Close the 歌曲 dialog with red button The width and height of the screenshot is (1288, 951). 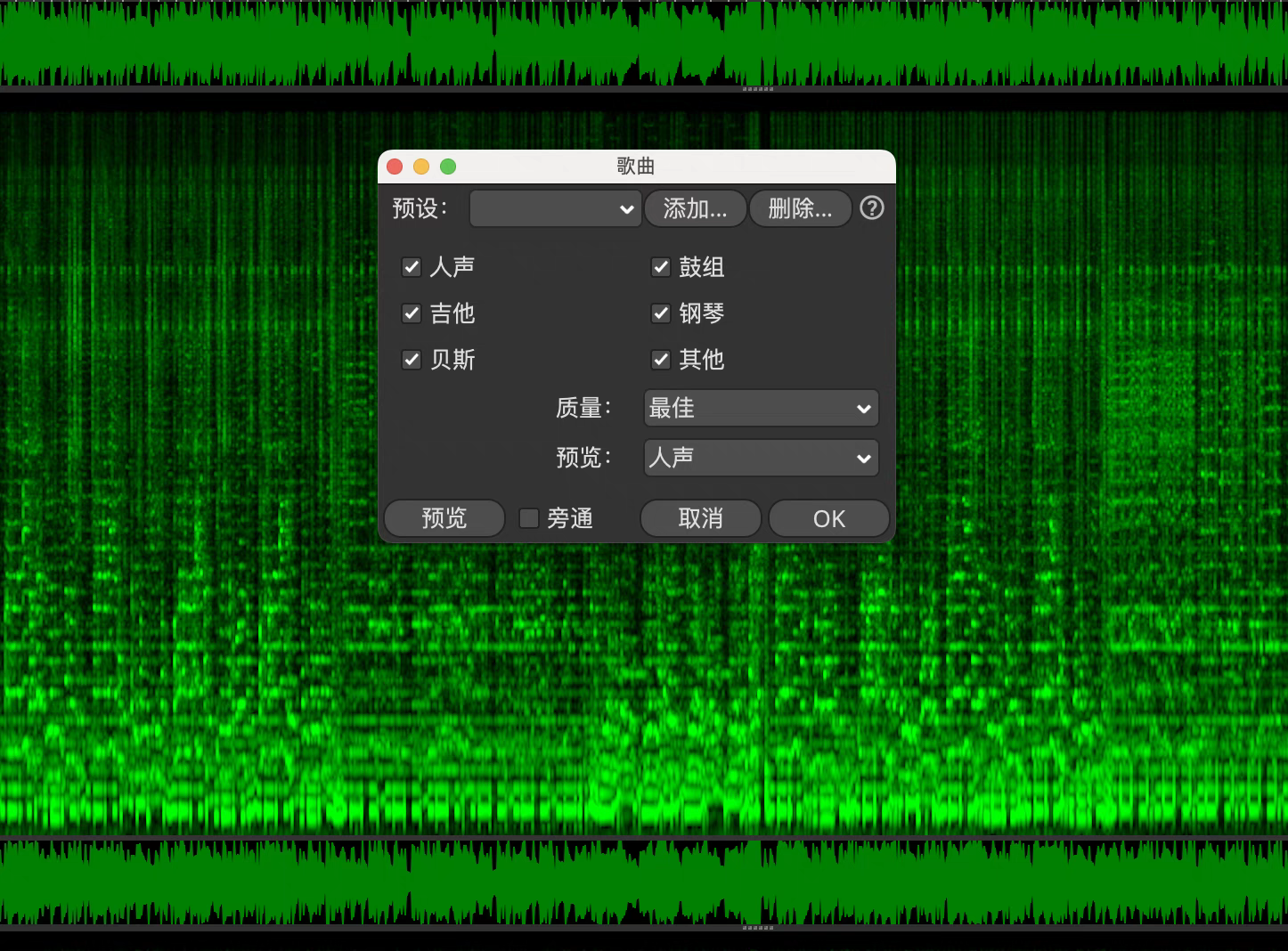tap(395, 167)
